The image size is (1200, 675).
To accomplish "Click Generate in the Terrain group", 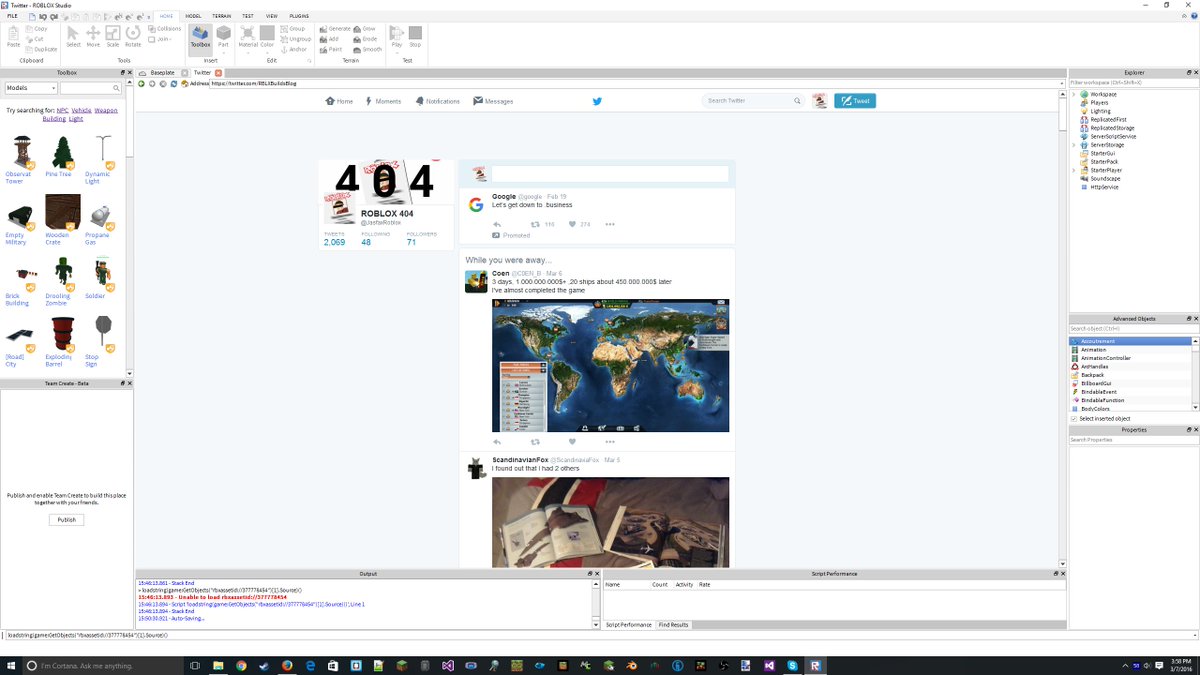I will tap(336, 29).
